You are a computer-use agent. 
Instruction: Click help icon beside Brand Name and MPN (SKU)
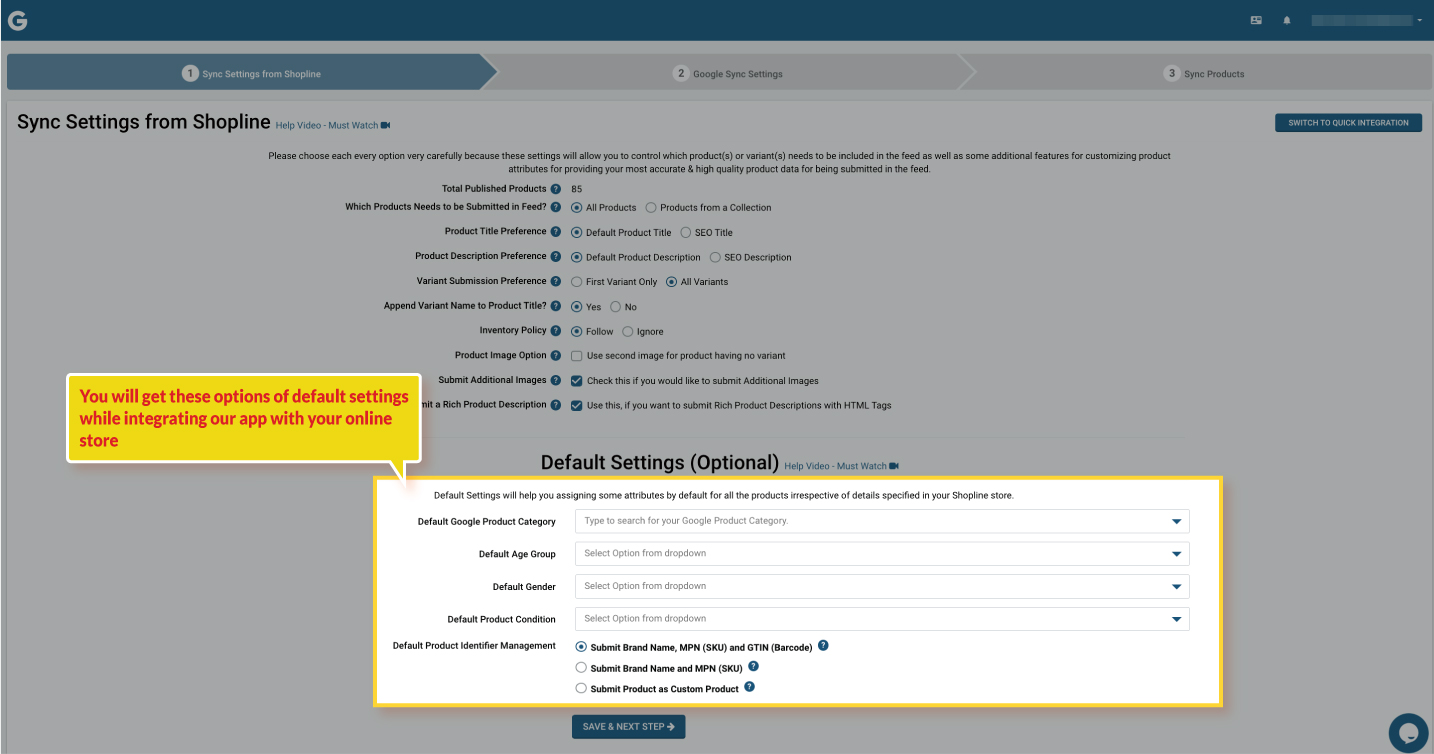[753, 666]
